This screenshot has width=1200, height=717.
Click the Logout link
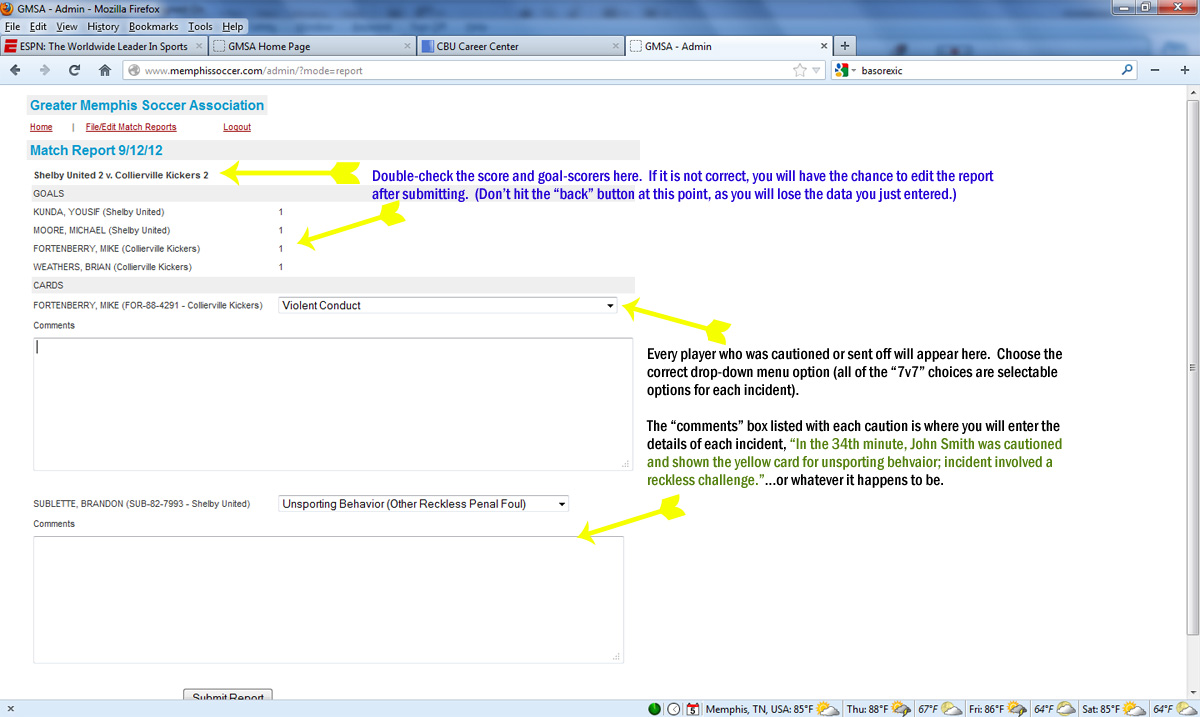[237, 127]
